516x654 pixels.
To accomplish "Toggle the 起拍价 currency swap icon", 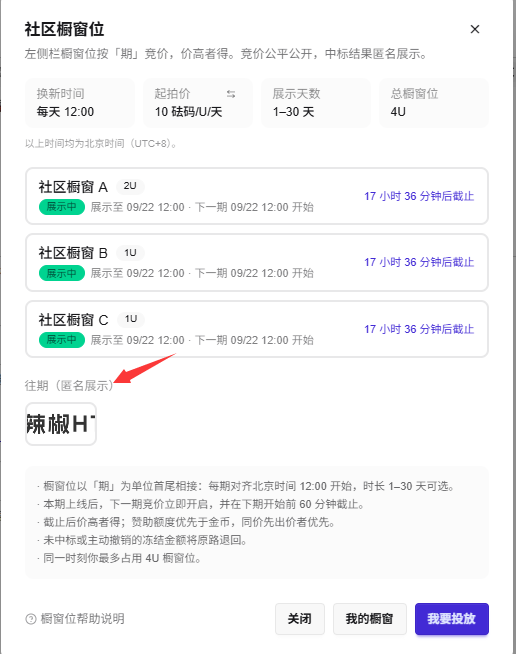I will click(231, 94).
